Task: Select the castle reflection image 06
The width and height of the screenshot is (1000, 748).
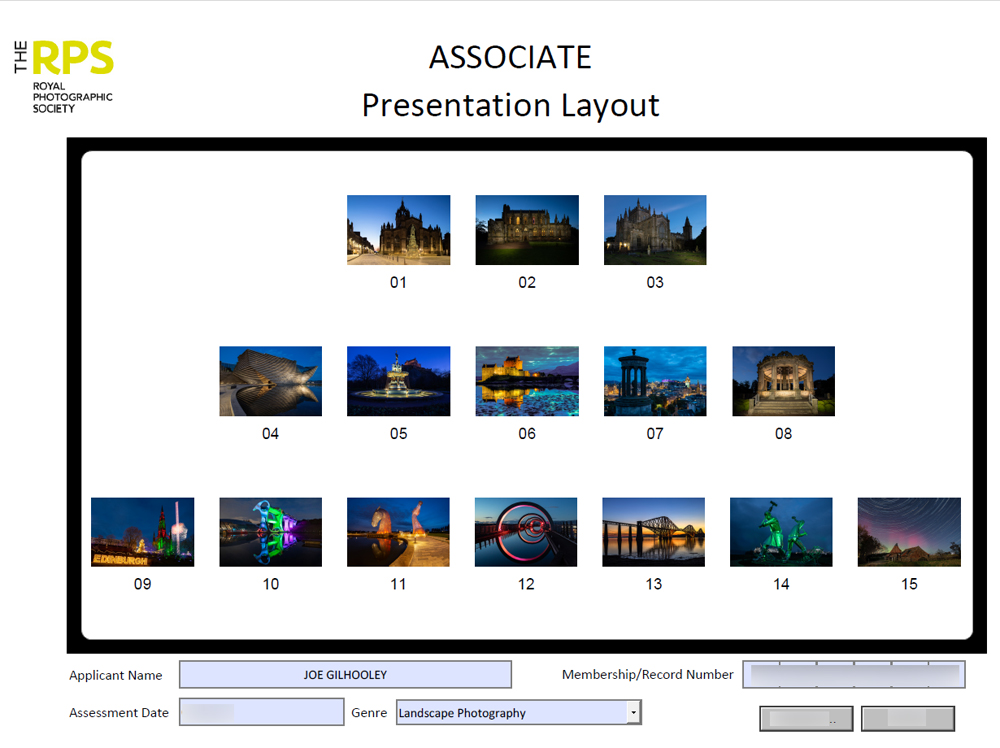Action: pos(526,381)
